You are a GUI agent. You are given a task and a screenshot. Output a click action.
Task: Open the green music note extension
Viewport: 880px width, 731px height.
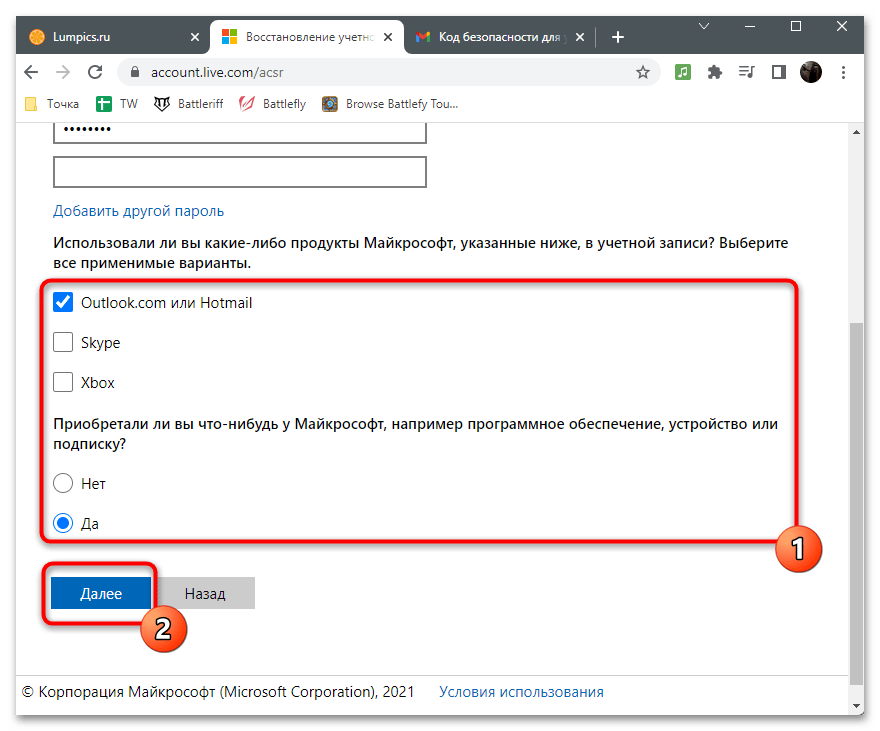tap(682, 72)
